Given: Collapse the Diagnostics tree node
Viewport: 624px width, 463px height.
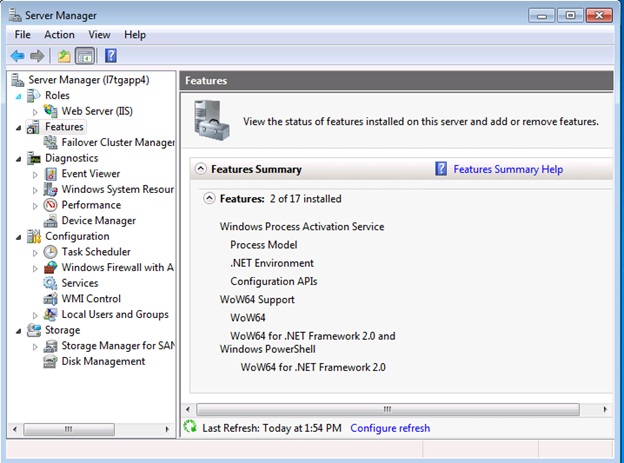Looking at the screenshot, I should (19, 159).
